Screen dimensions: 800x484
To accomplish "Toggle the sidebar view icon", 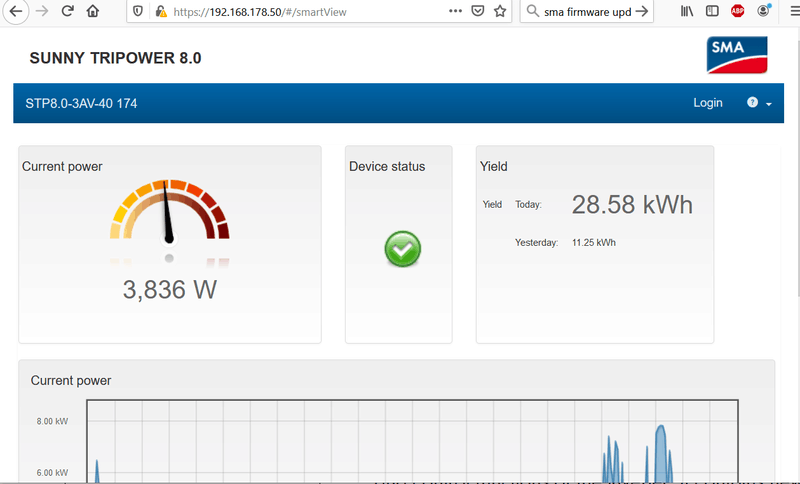I will pos(712,11).
